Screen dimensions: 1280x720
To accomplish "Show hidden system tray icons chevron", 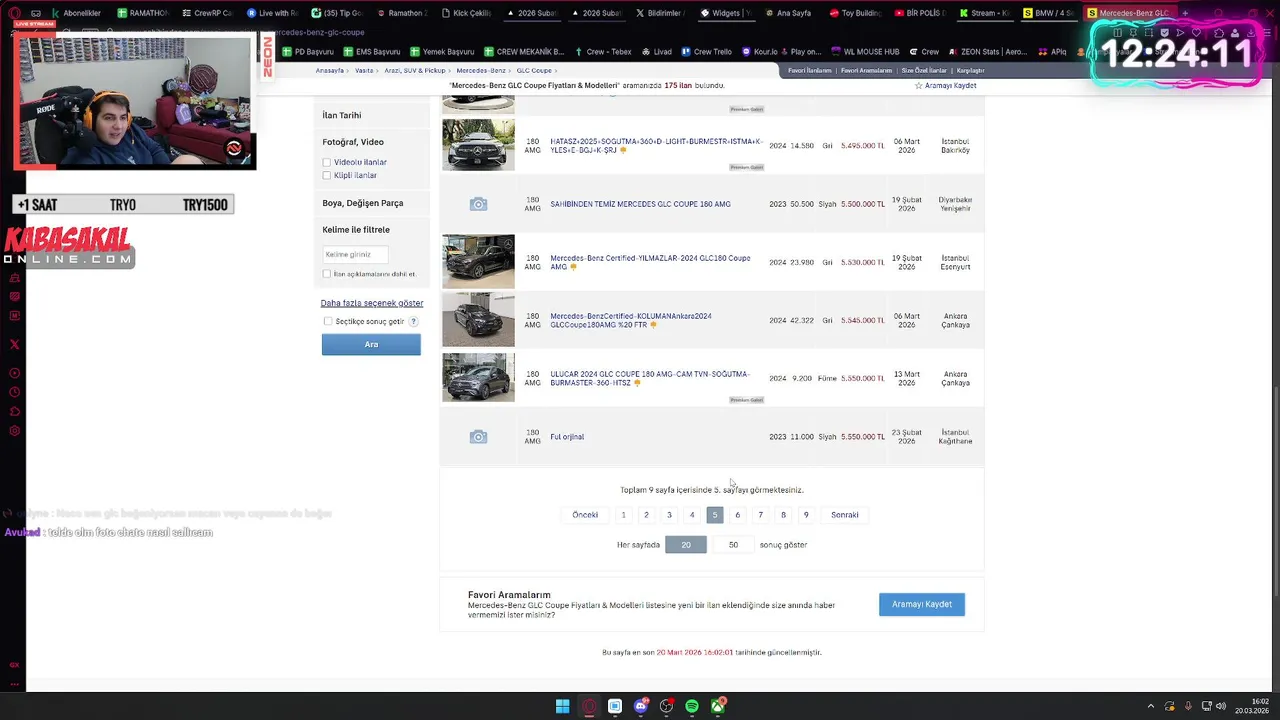I will pyautogui.click(x=1150, y=706).
